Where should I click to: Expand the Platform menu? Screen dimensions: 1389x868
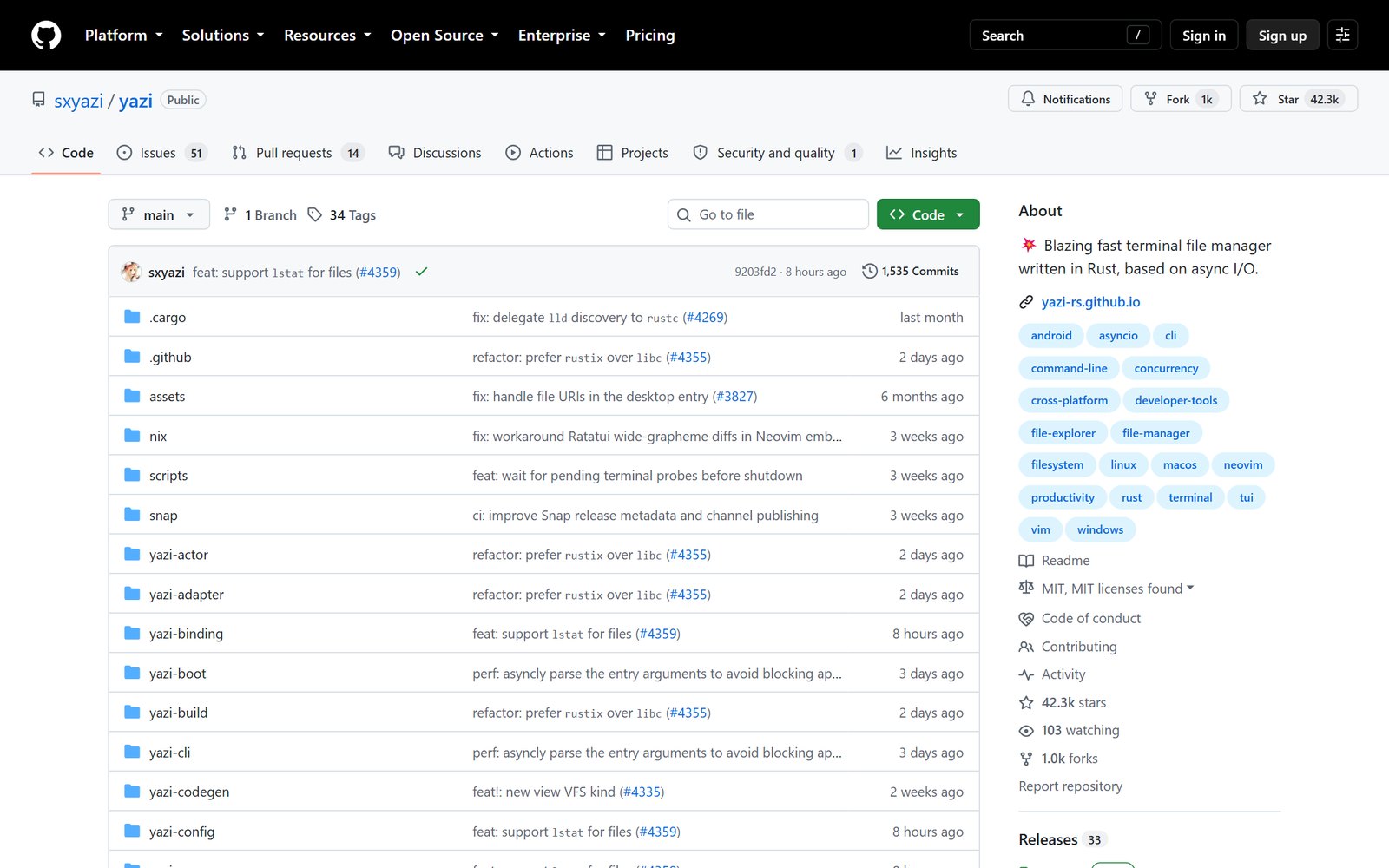point(123,36)
